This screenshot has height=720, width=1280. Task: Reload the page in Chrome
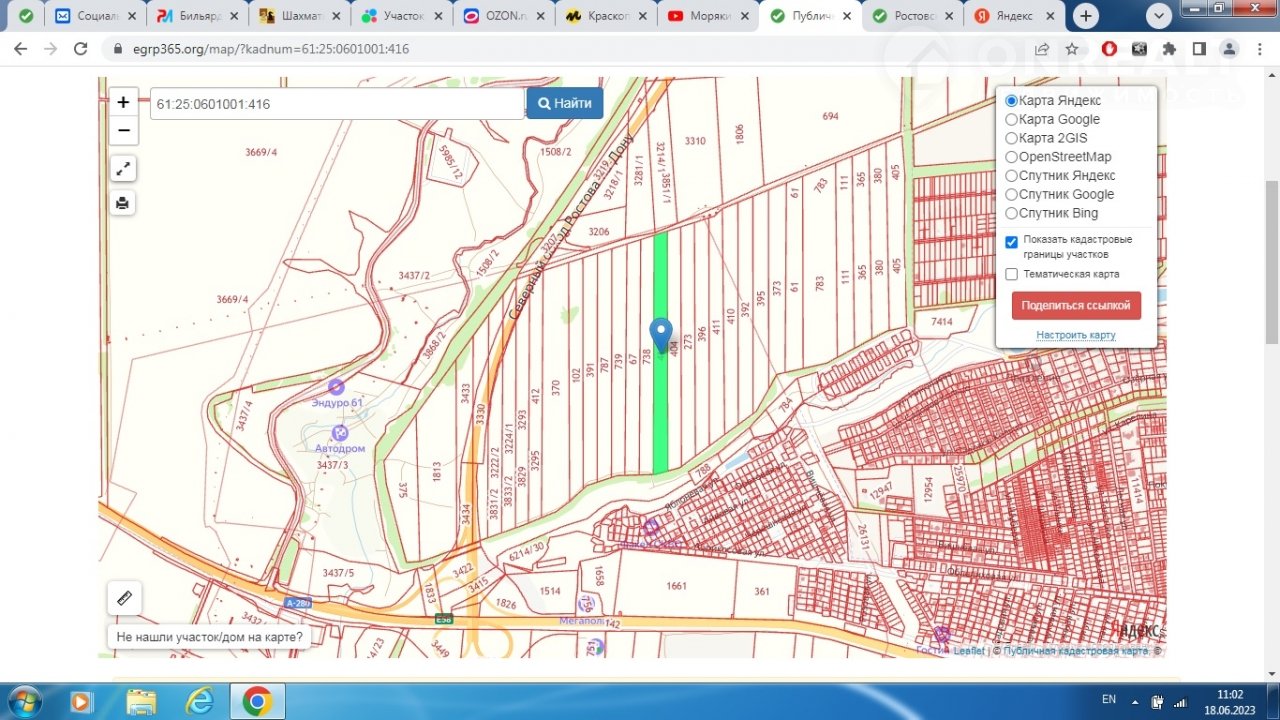coord(81,48)
